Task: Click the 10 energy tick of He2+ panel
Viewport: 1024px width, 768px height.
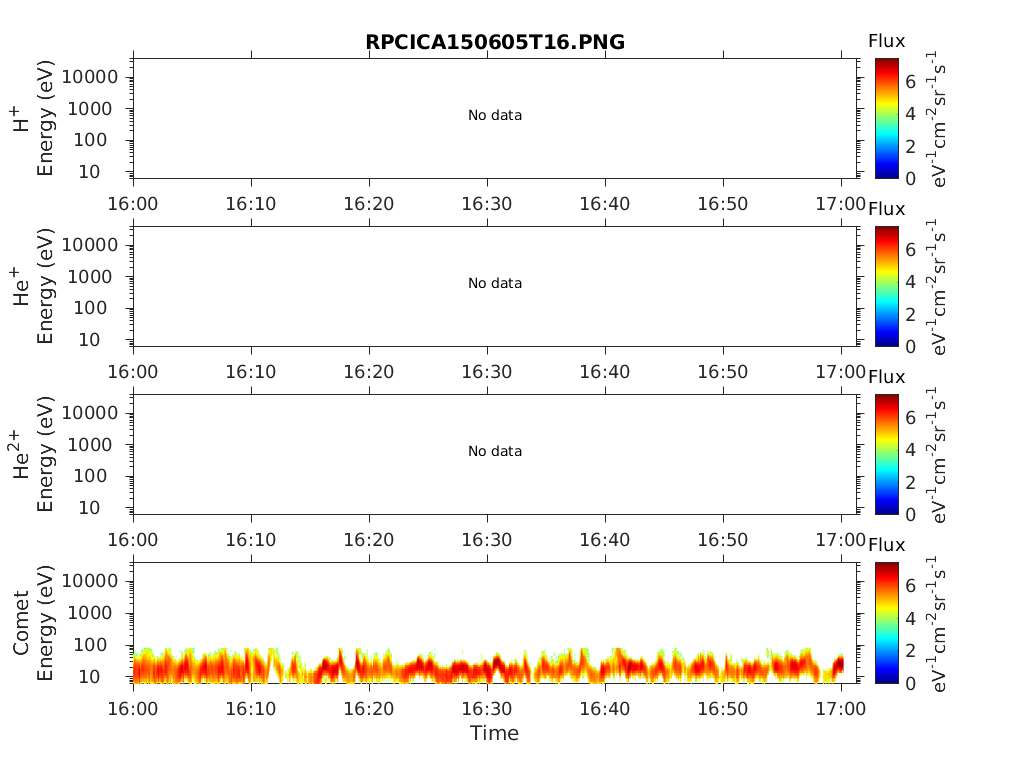Action: 90,508
